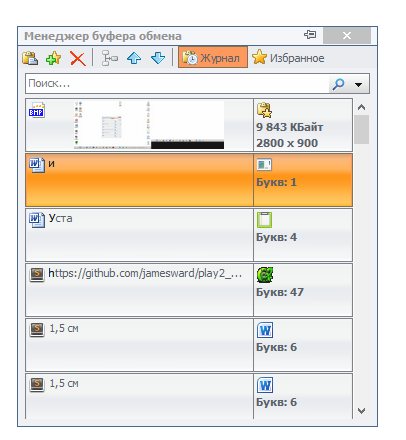
Task: Click the Букв: 1 label
Action: pyautogui.click(x=276, y=182)
